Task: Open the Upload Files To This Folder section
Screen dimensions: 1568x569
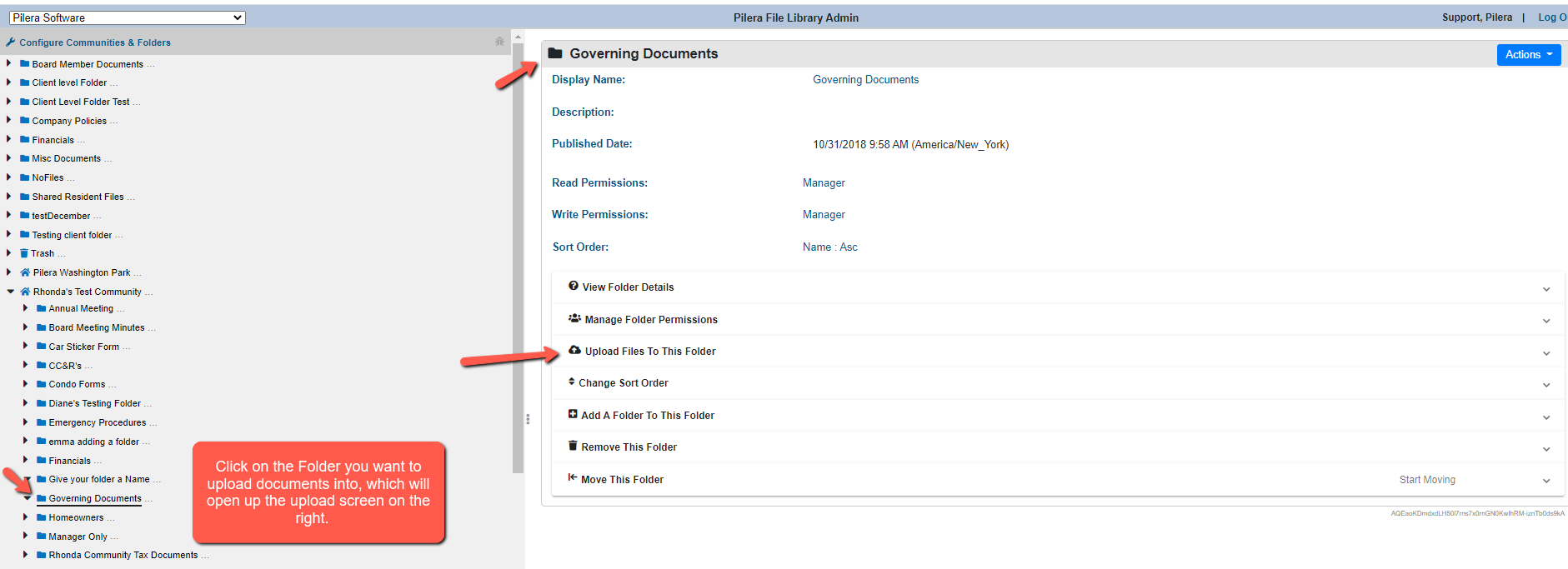Action: (1058, 352)
